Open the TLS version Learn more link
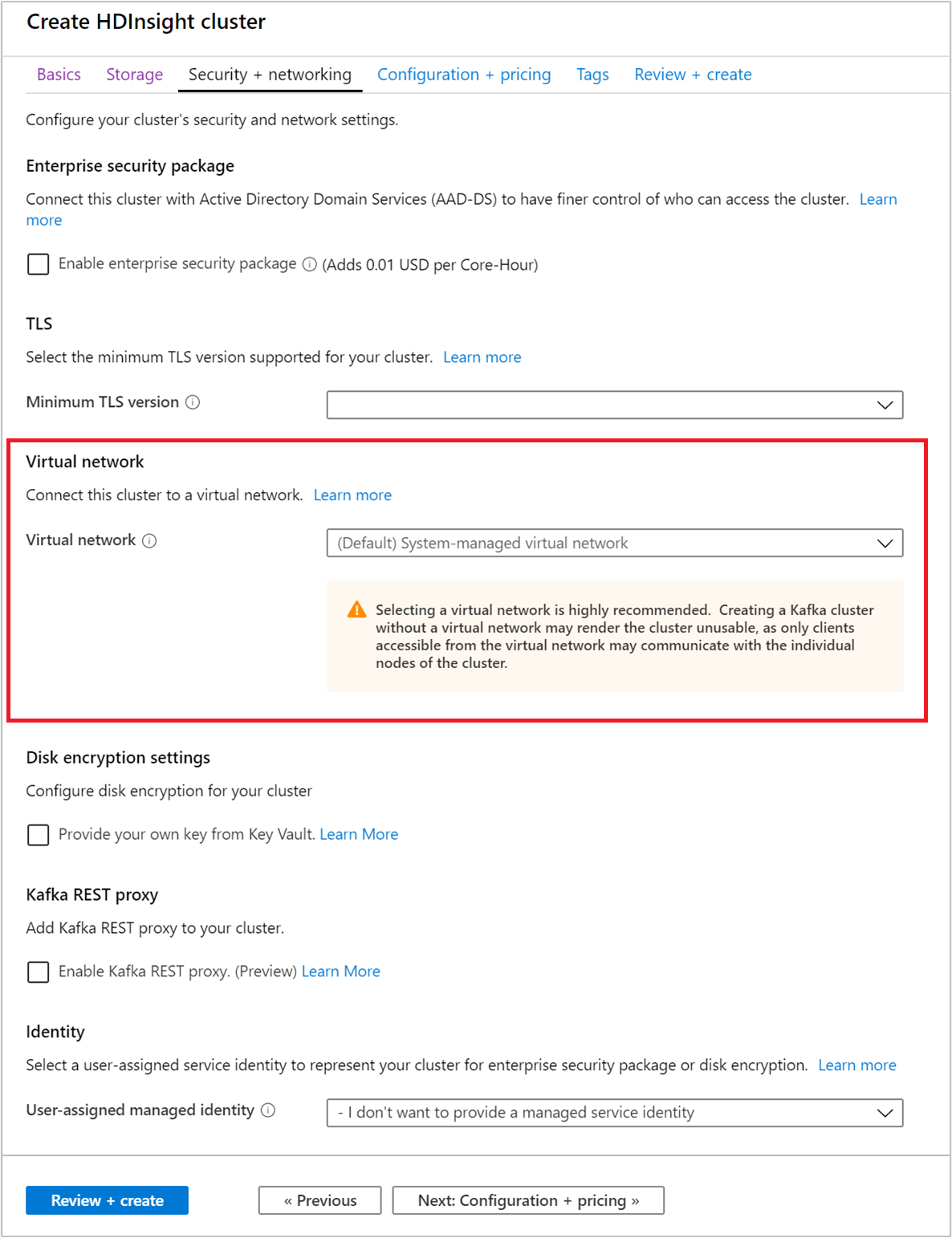The image size is (952, 1238). pos(482,357)
